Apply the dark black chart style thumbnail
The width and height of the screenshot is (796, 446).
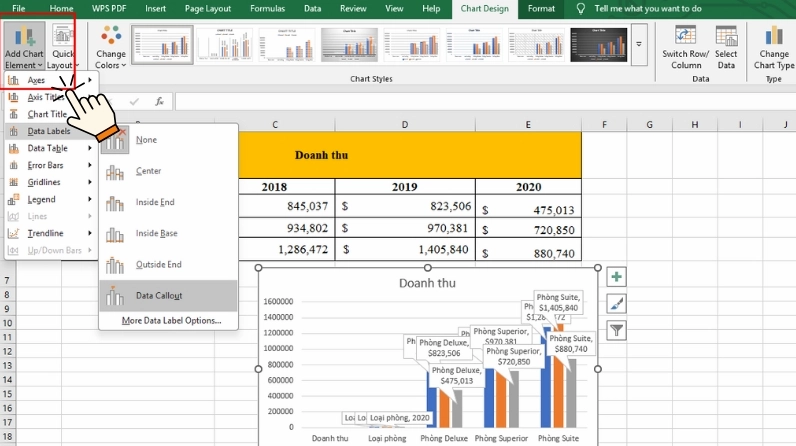coord(599,45)
